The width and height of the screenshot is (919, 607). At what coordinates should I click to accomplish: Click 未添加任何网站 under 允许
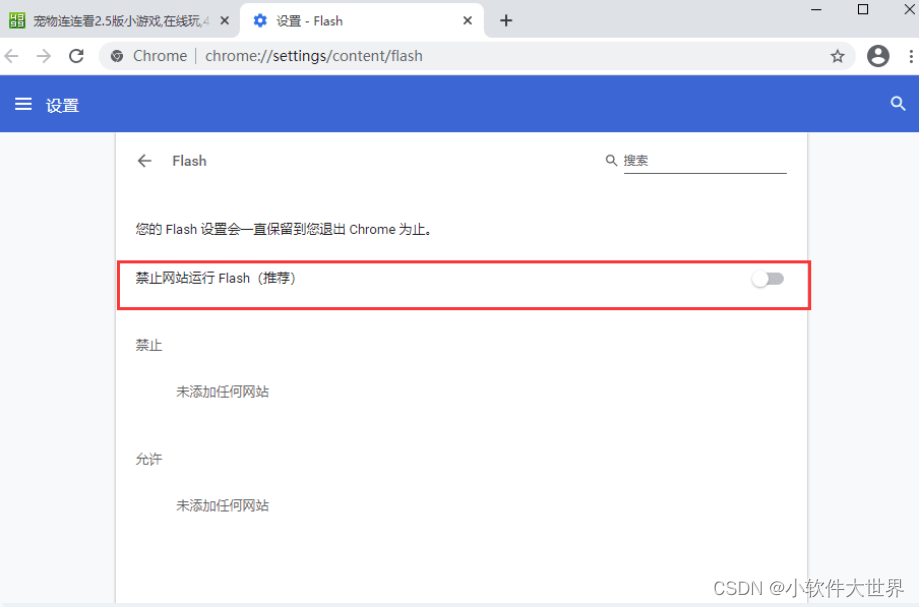click(x=223, y=506)
